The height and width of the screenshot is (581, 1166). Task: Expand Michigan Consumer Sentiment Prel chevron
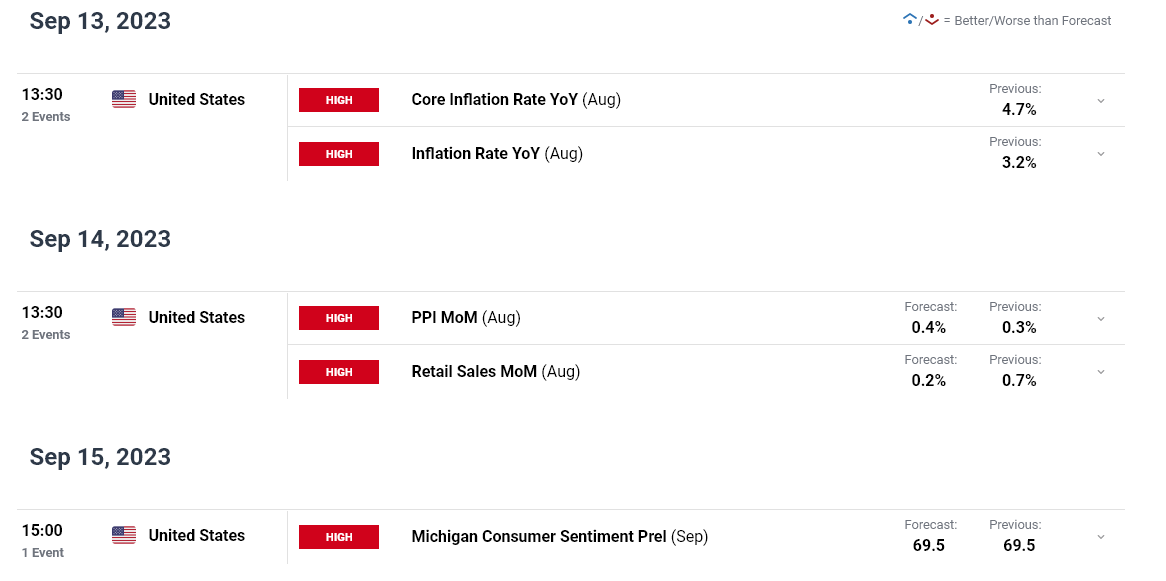coord(1101,537)
